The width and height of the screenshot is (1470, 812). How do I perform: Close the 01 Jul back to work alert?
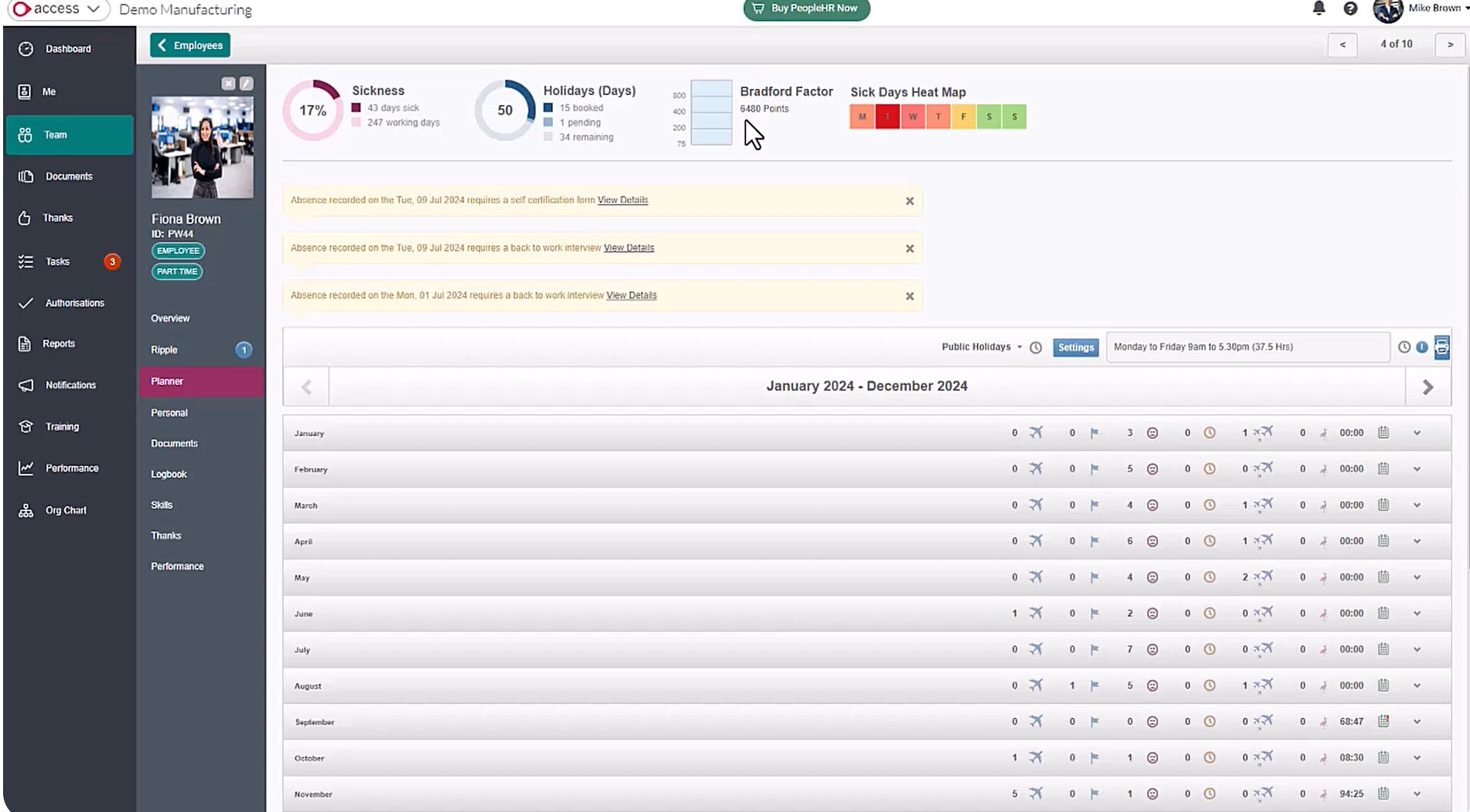pos(909,296)
